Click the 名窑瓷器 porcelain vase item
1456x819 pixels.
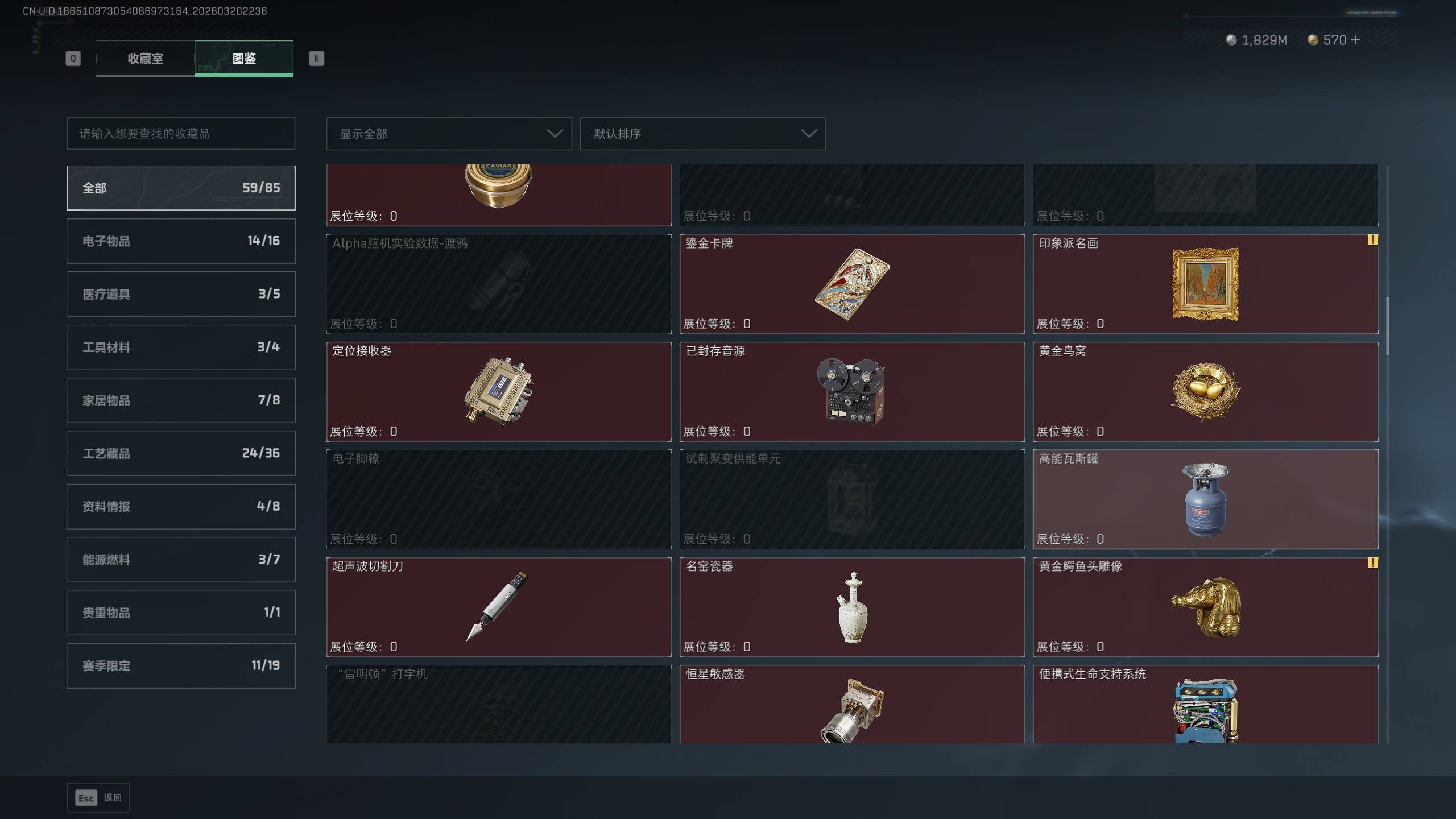click(x=852, y=607)
